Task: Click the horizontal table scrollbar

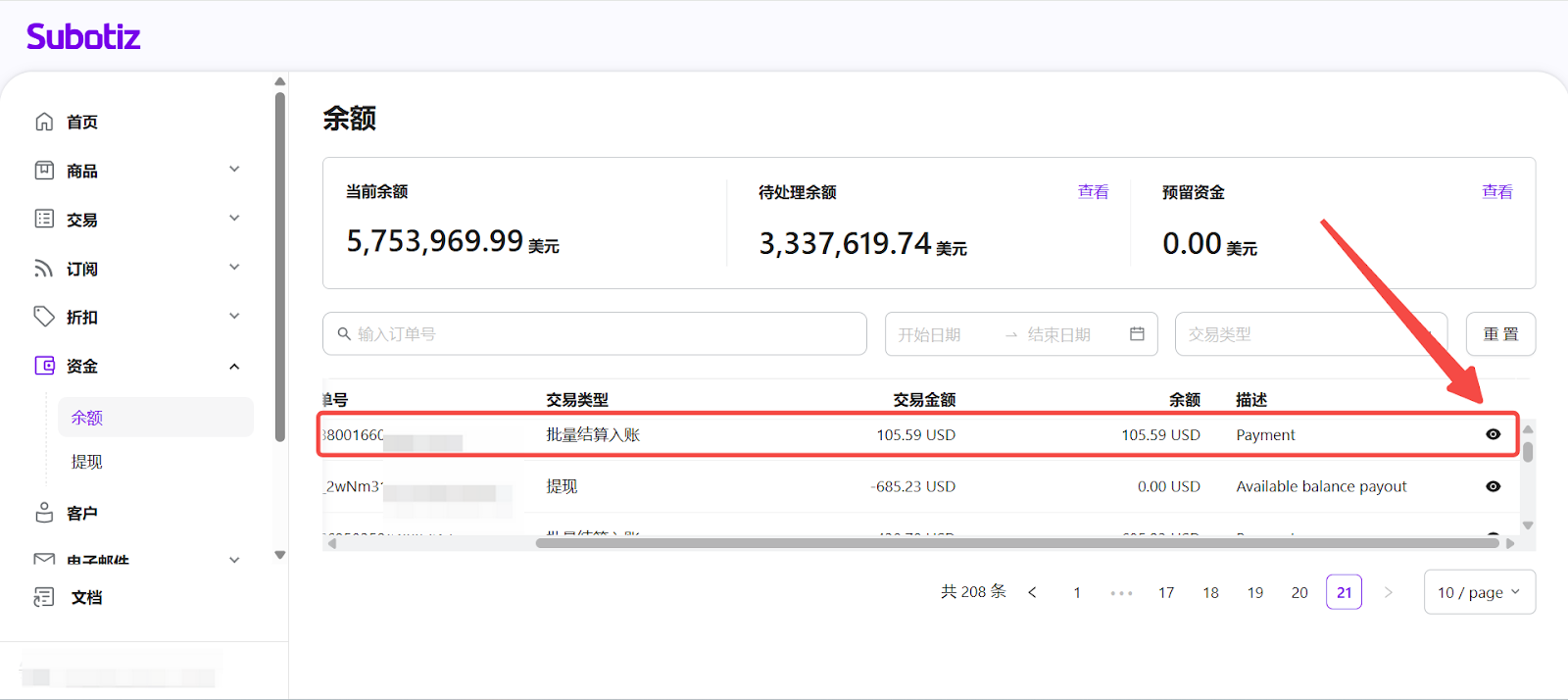Action: coord(1019,543)
